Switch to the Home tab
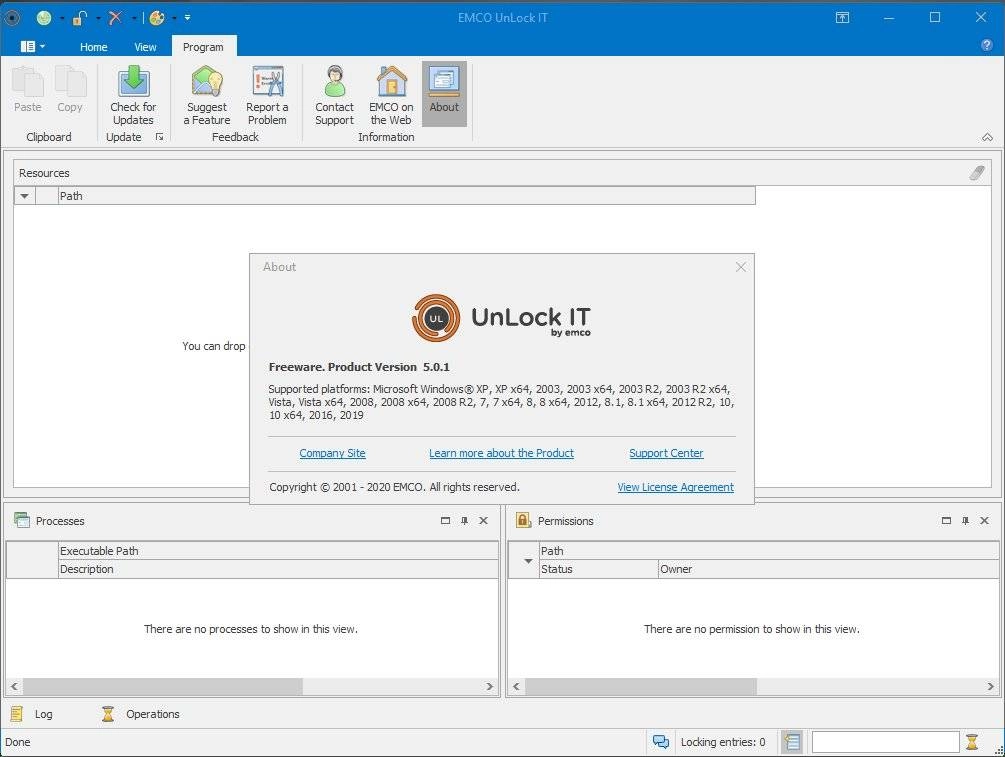The width and height of the screenshot is (1005, 757). click(x=94, y=47)
